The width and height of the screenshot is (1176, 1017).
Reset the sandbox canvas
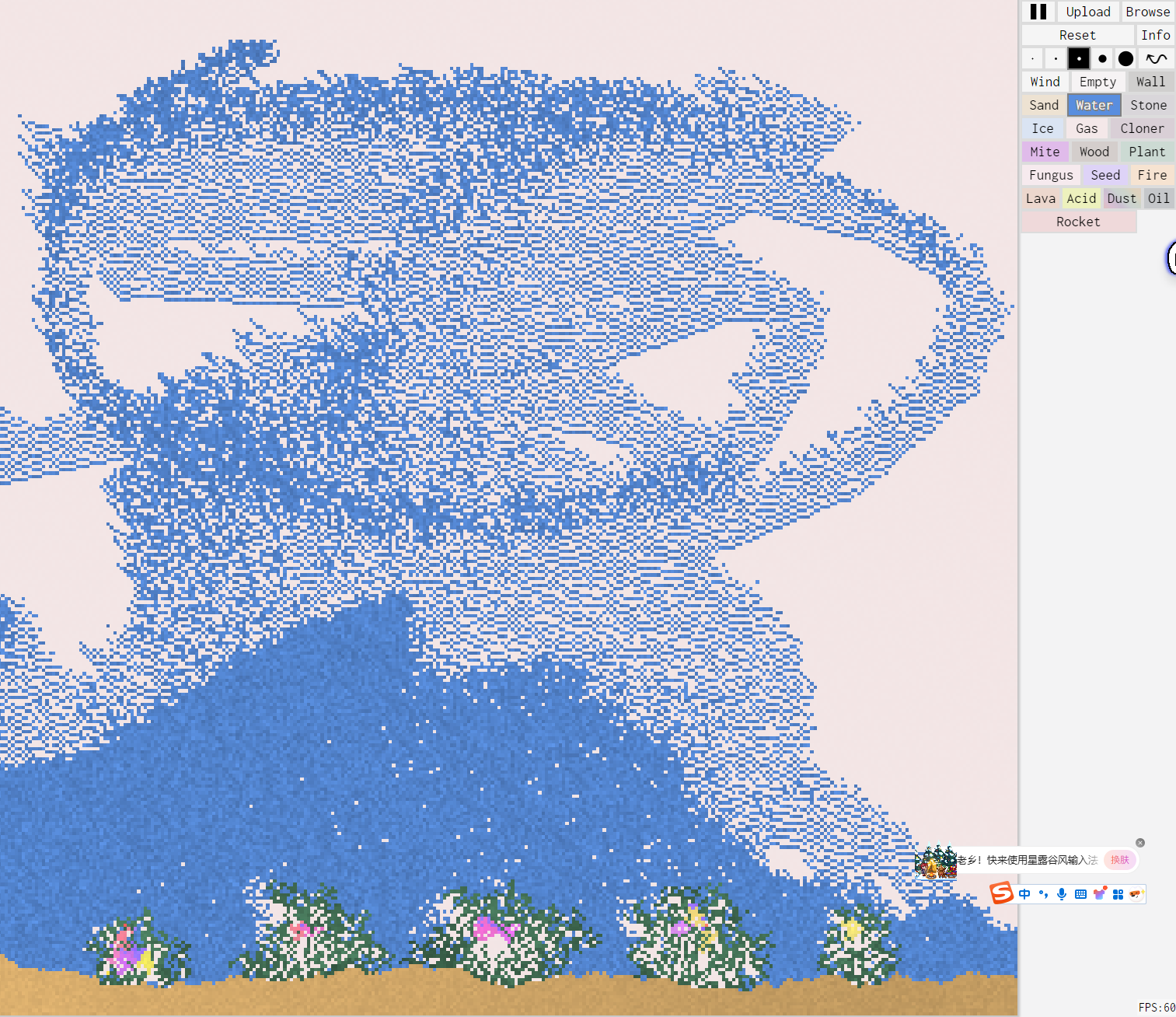pyautogui.click(x=1077, y=35)
